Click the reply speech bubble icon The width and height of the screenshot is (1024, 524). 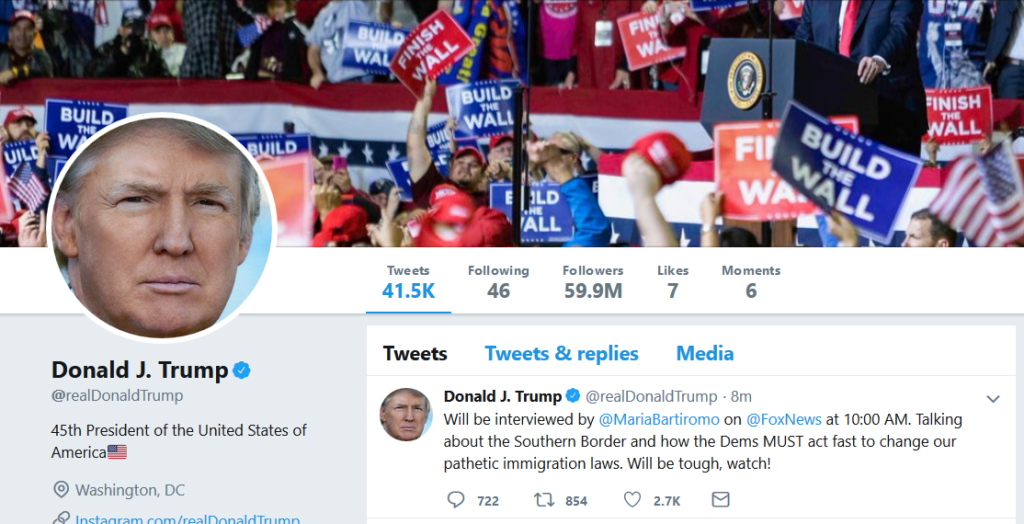point(455,500)
